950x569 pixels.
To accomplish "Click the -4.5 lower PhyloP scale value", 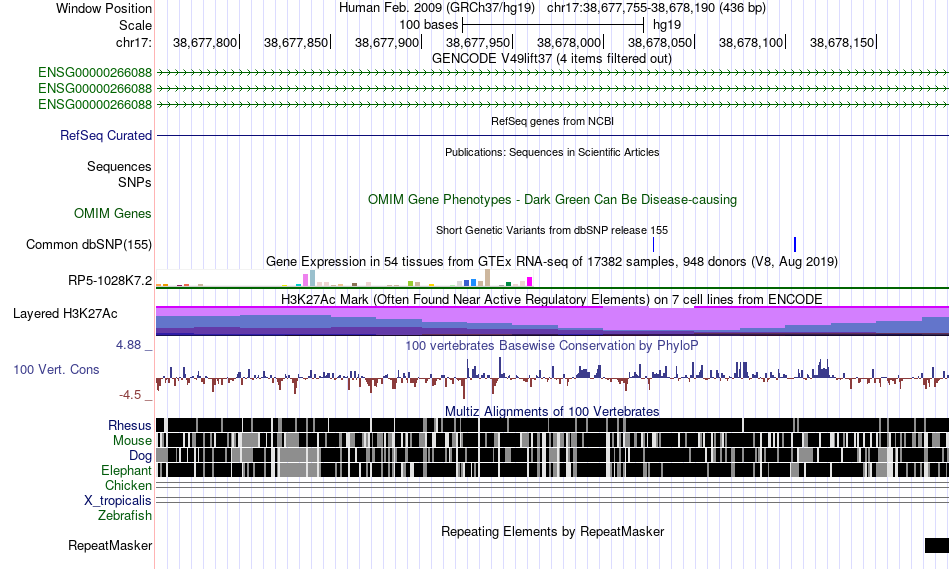I will [x=130, y=395].
